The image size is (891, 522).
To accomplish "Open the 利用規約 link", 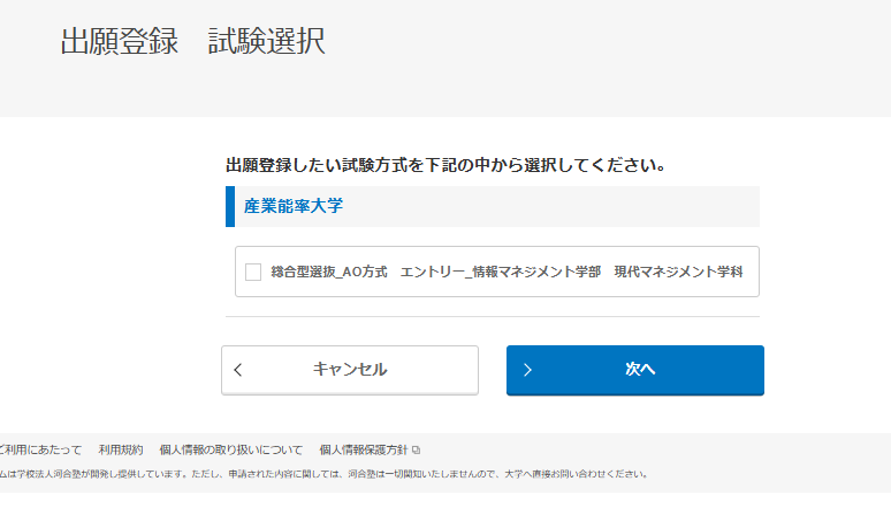I will pos(120,450).
